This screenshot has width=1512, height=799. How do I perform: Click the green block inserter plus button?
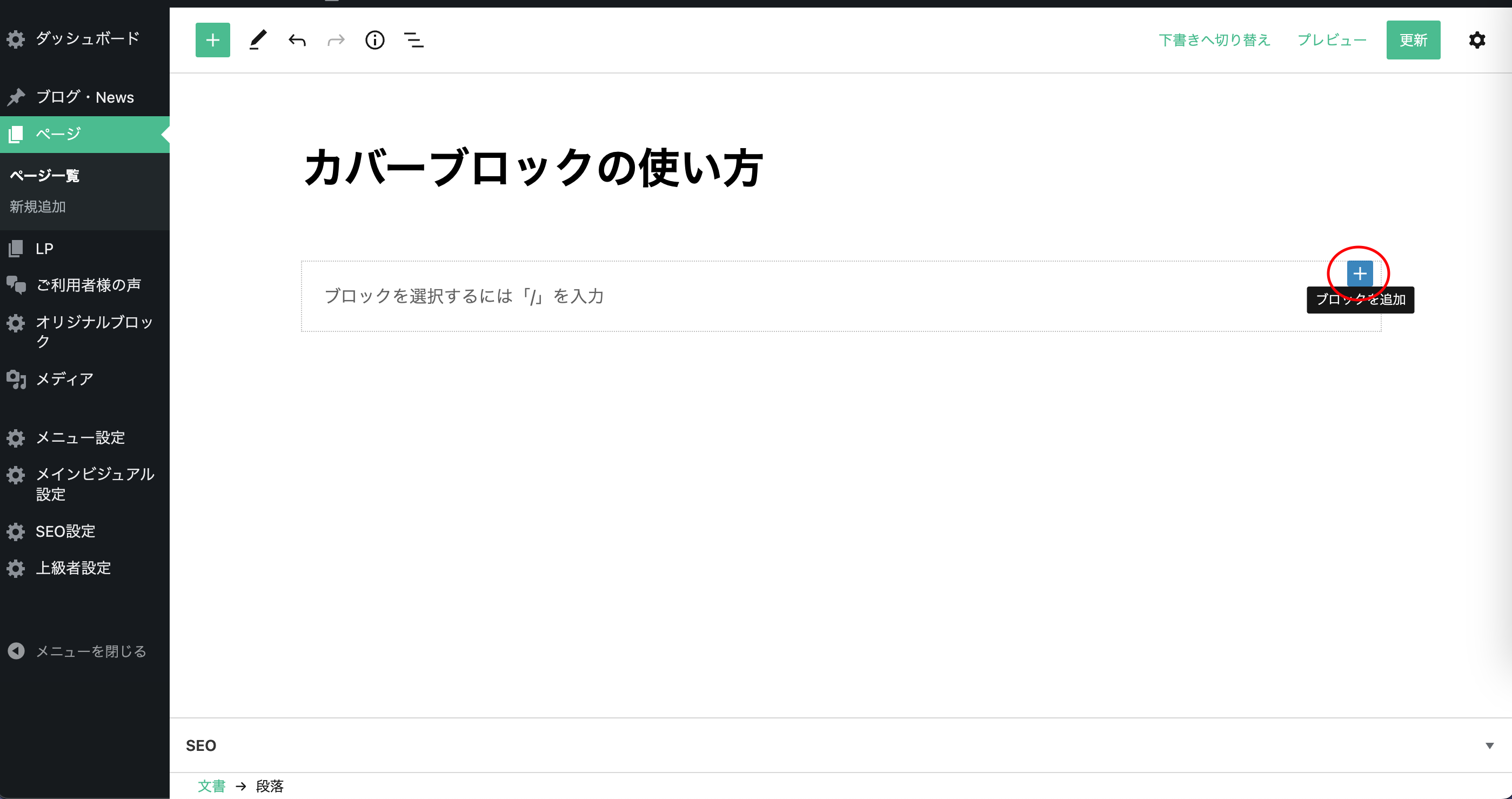[212, 40]
